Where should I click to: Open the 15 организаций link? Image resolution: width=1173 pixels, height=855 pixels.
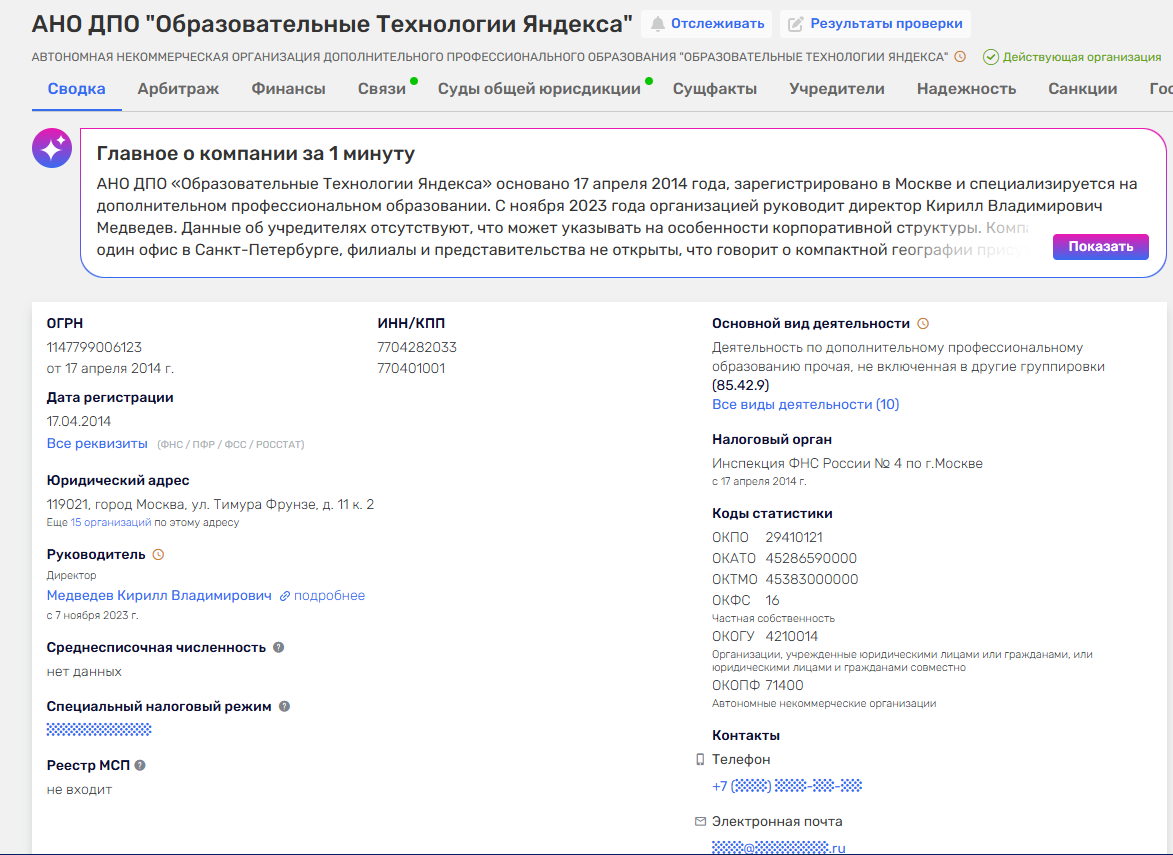point(111,523)
